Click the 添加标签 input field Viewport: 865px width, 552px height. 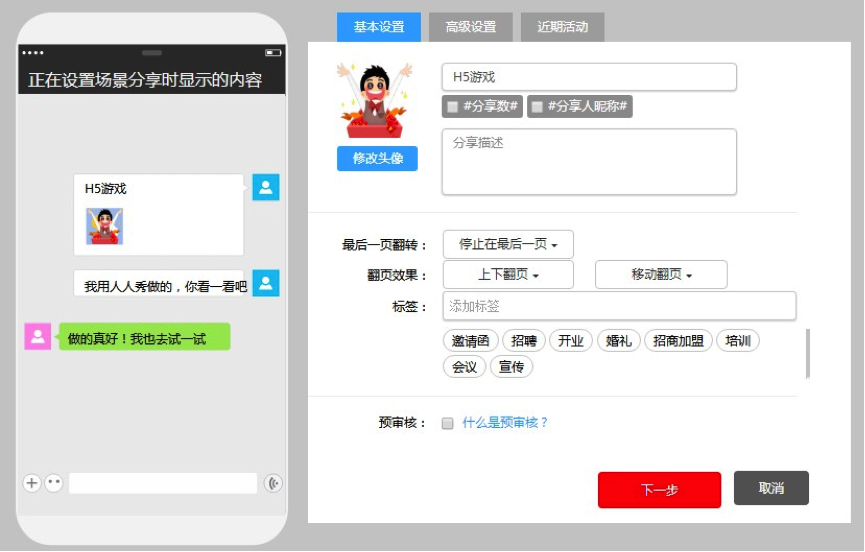click(619, 306)
